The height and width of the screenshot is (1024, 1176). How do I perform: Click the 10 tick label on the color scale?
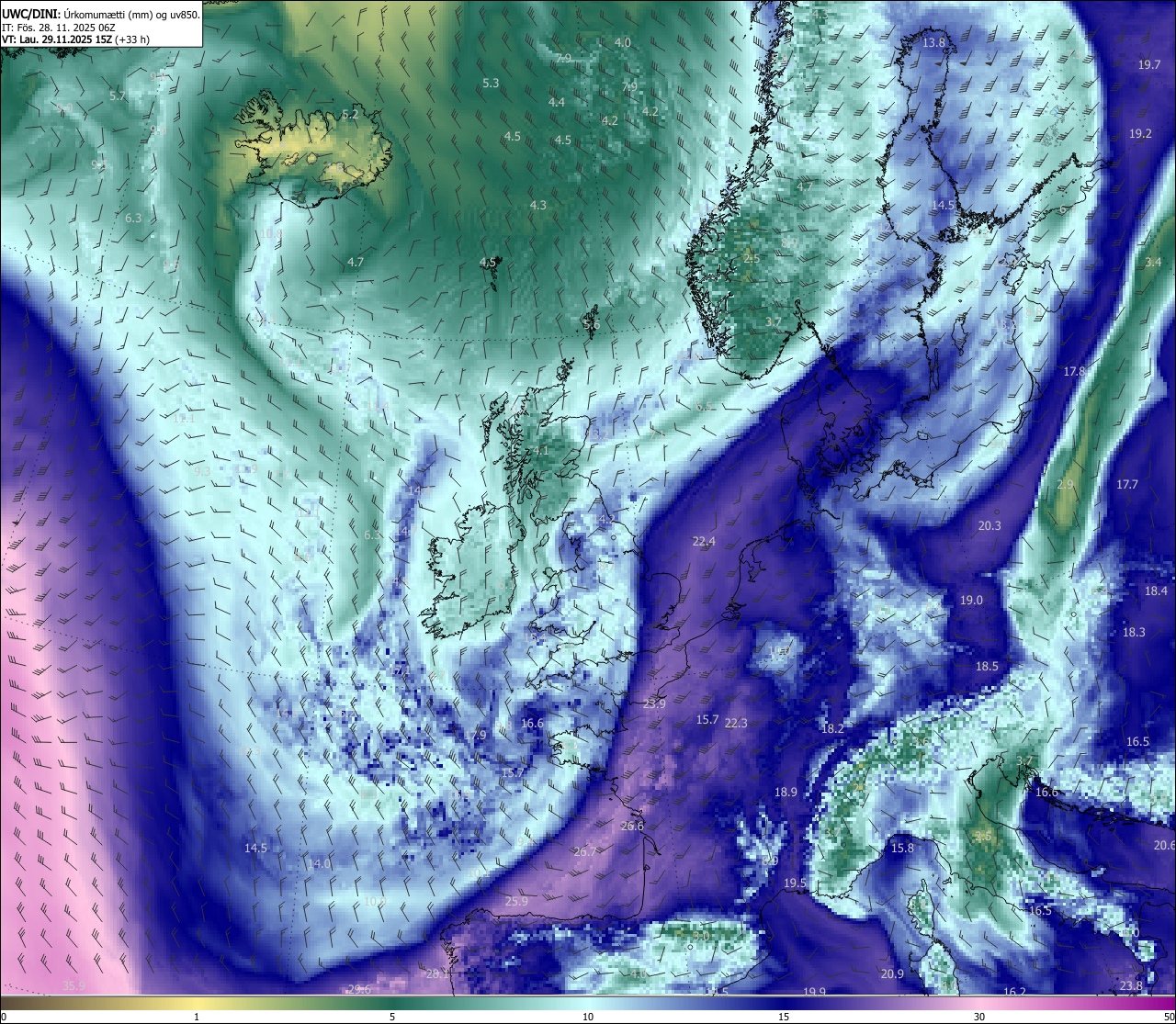pos(588,1017)
